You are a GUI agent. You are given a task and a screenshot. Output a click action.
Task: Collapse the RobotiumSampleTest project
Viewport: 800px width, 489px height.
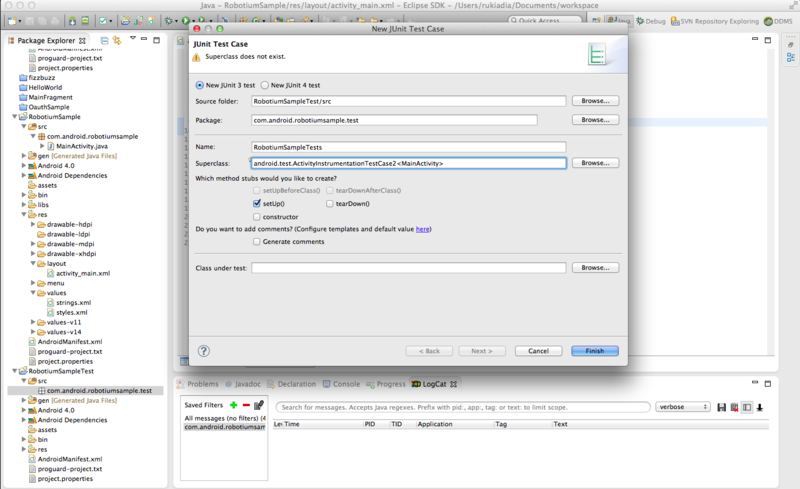pyautogui.click(x=14, y=371)
